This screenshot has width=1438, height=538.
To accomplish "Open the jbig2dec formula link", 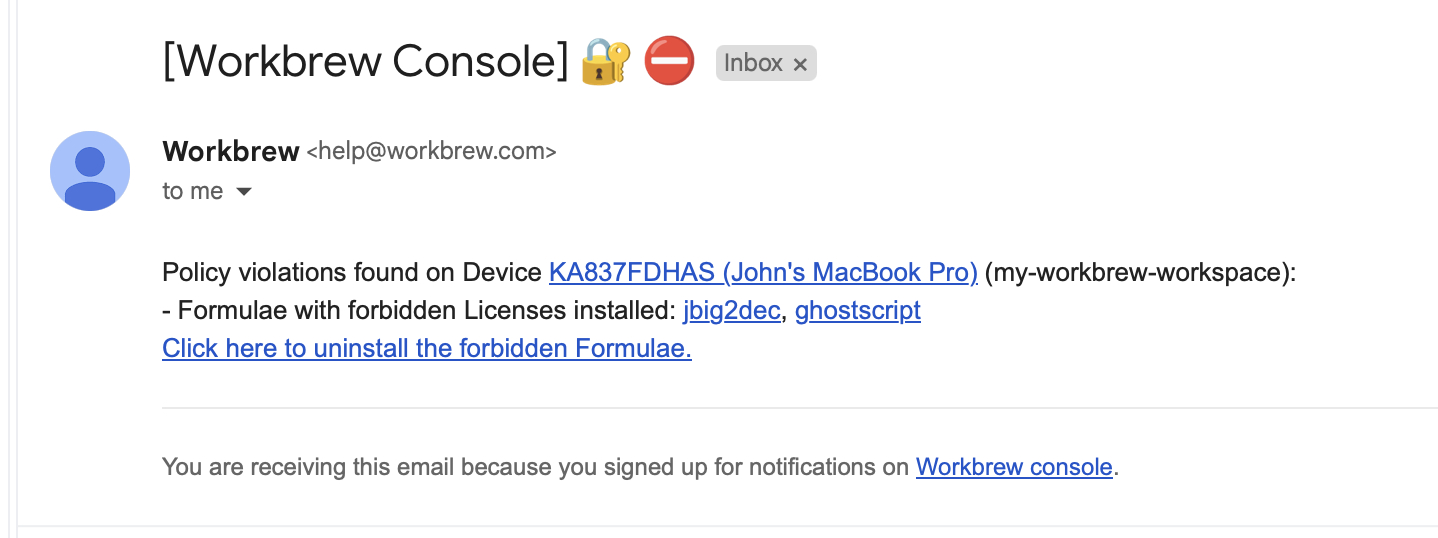I will [731, 310].
